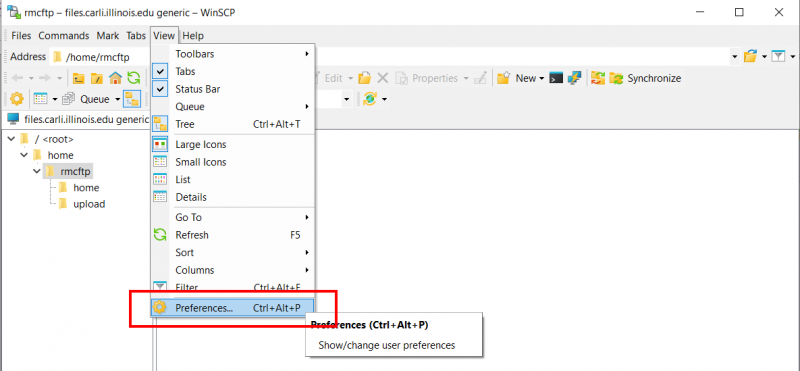
Task: Open the Files menu
Action: coord(21,36)
